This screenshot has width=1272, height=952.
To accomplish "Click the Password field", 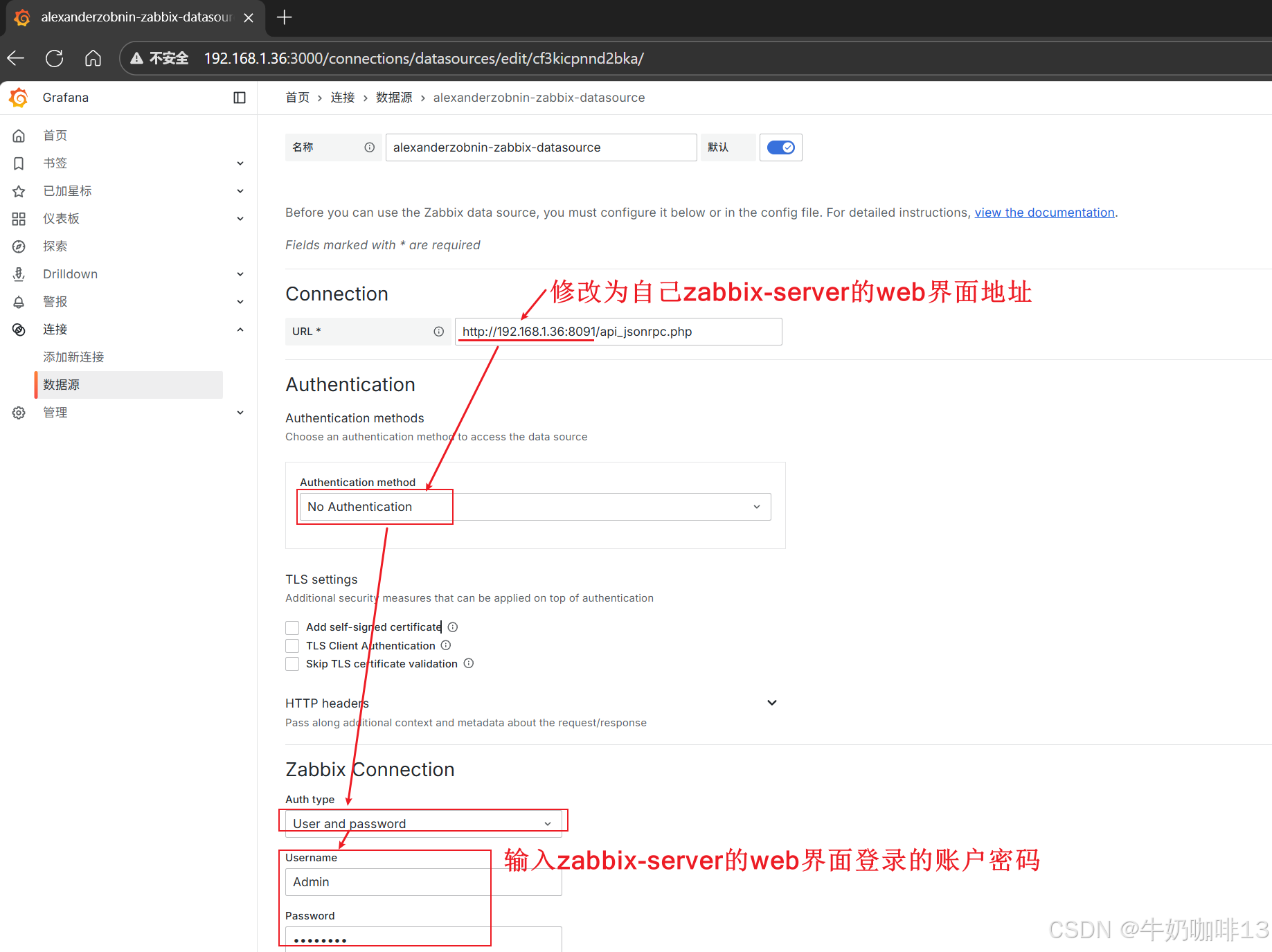I will [424, 940].
